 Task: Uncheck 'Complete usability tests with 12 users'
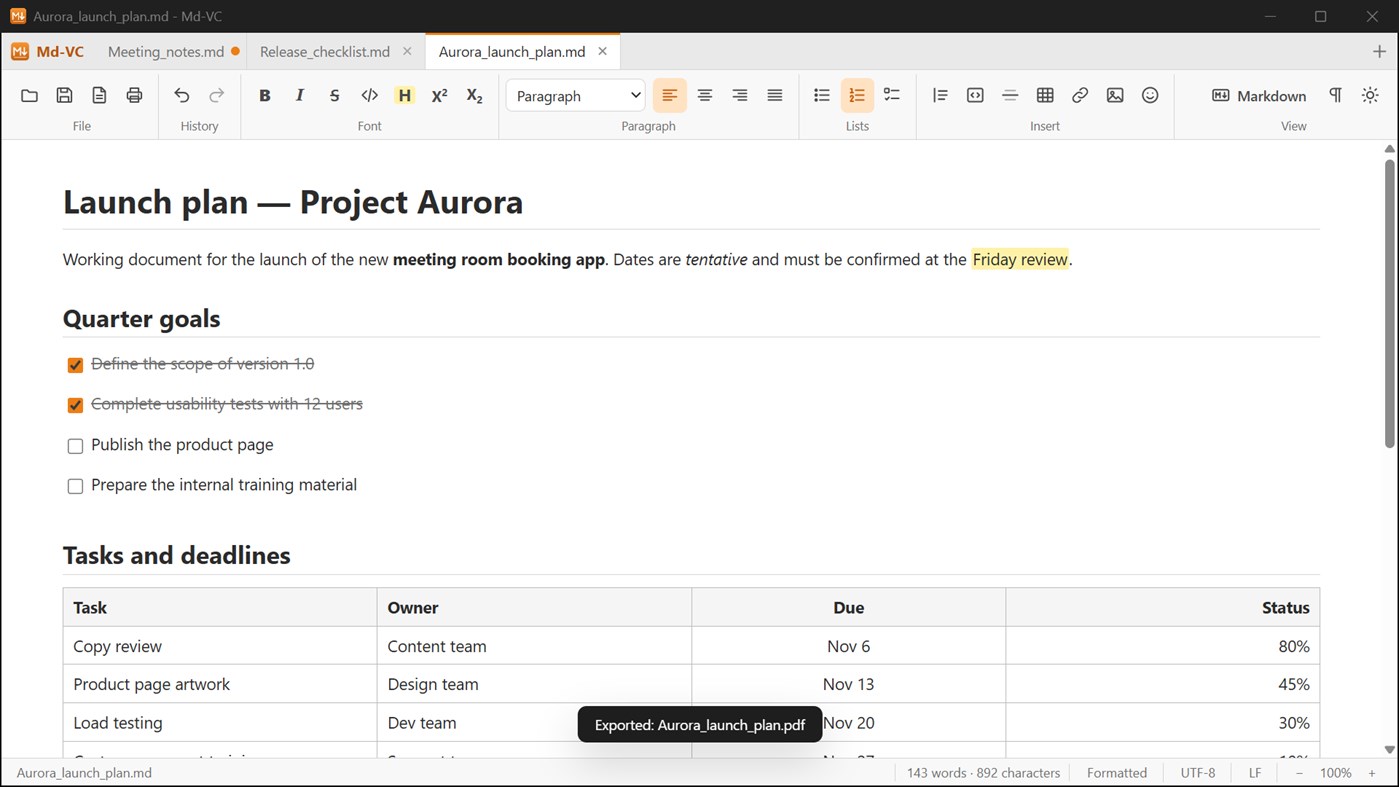(x=75, y=405)
